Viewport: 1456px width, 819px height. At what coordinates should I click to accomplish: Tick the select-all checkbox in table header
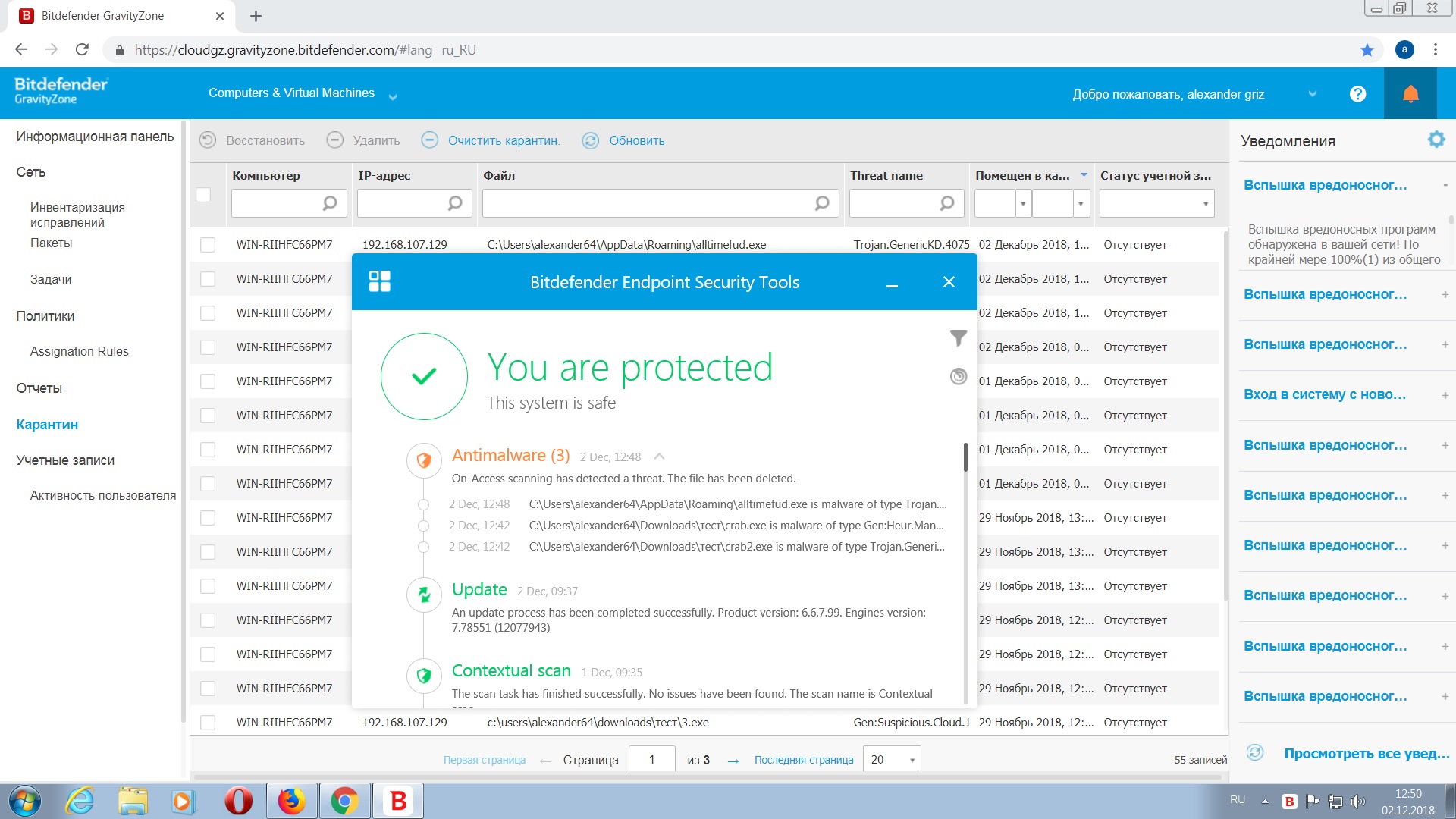[x=203, y=195]
